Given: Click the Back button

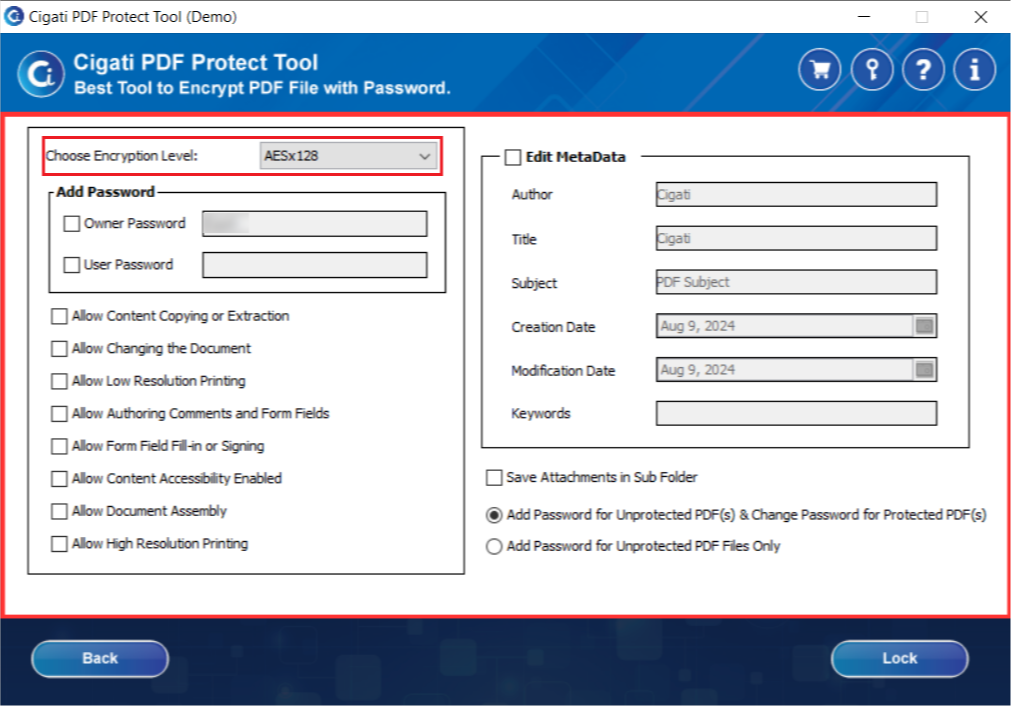Looking at the screenshot, I should pos(100,658).
